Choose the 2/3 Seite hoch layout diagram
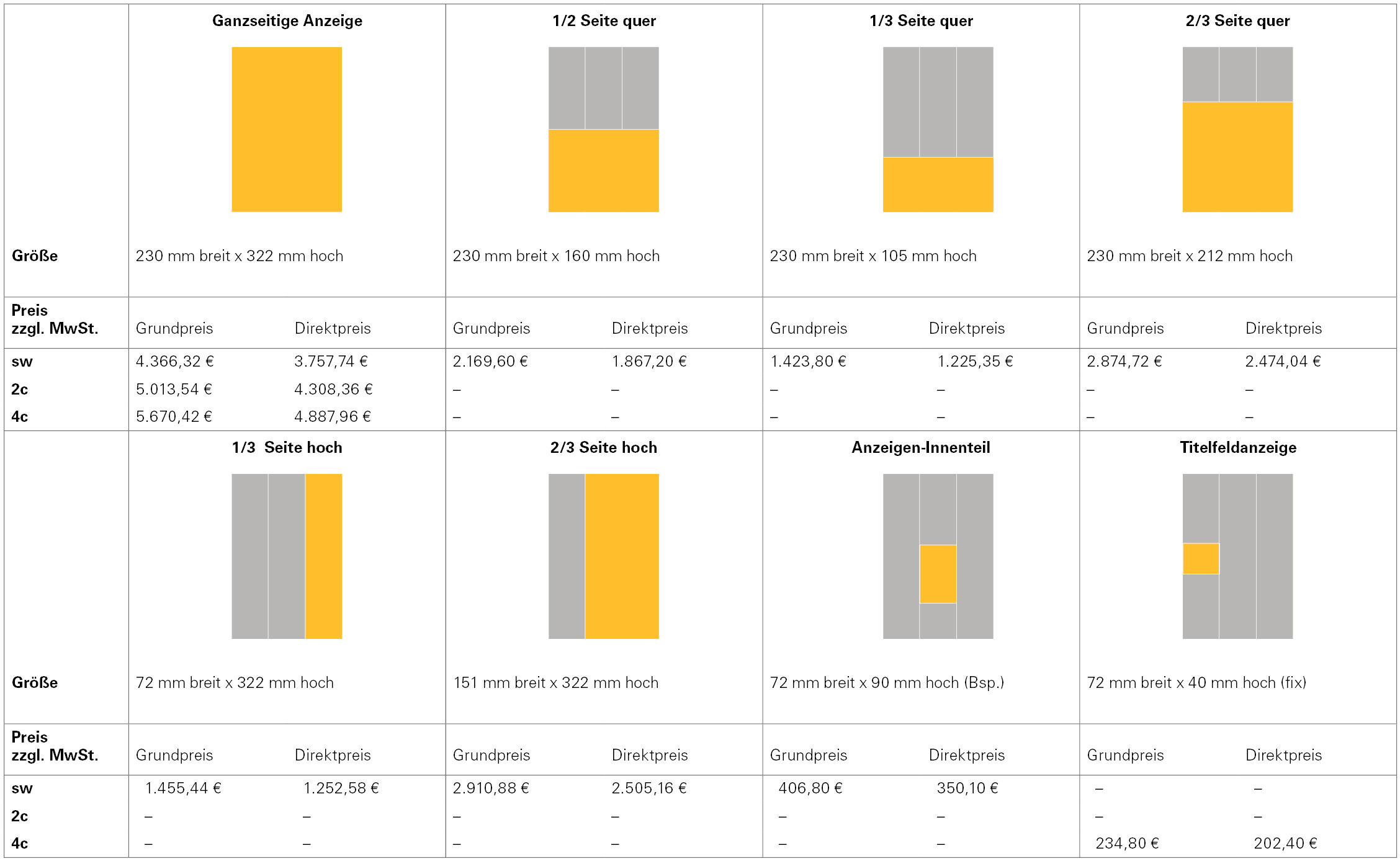Viewport: 1400px width, 861px height. pos(604,556)
